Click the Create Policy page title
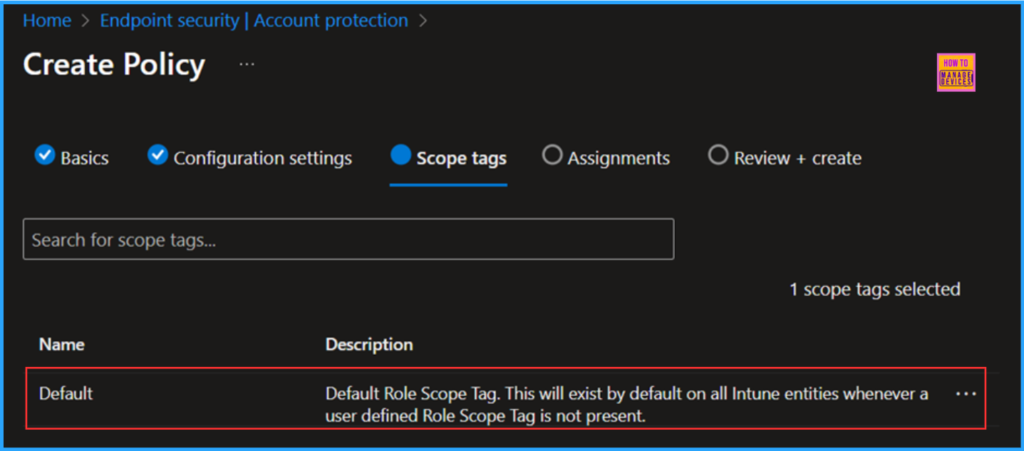Viewport: 1024px width, 451px height. click(114, 65)
